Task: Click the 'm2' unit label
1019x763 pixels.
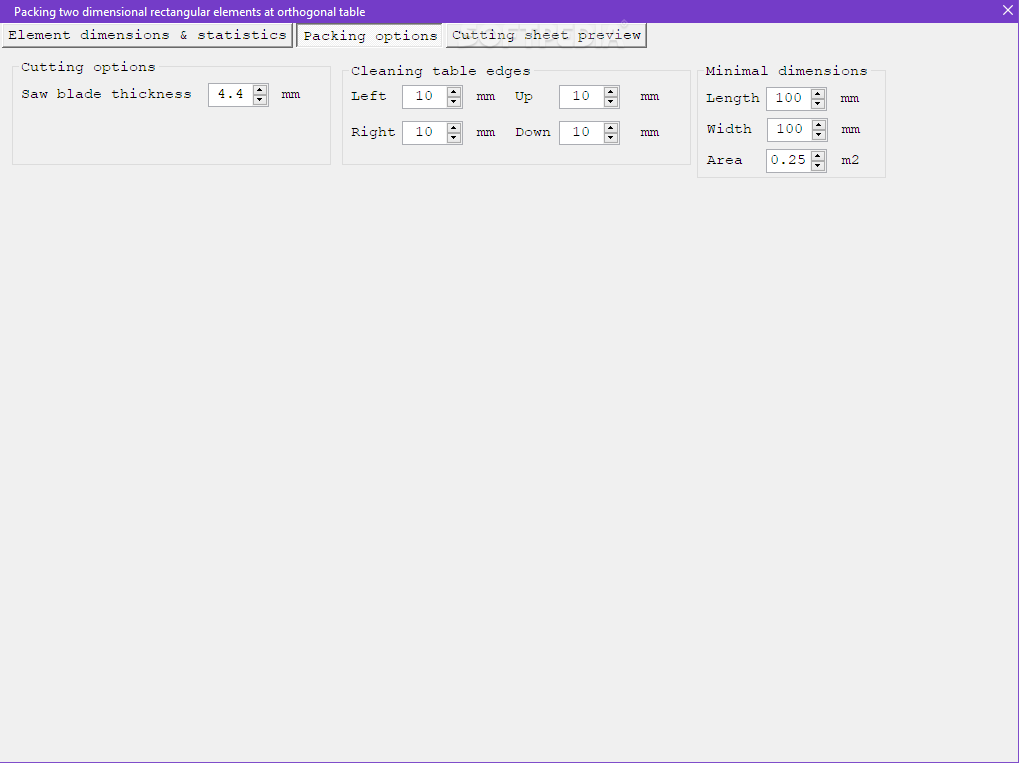Action: (x=850, y=160)
